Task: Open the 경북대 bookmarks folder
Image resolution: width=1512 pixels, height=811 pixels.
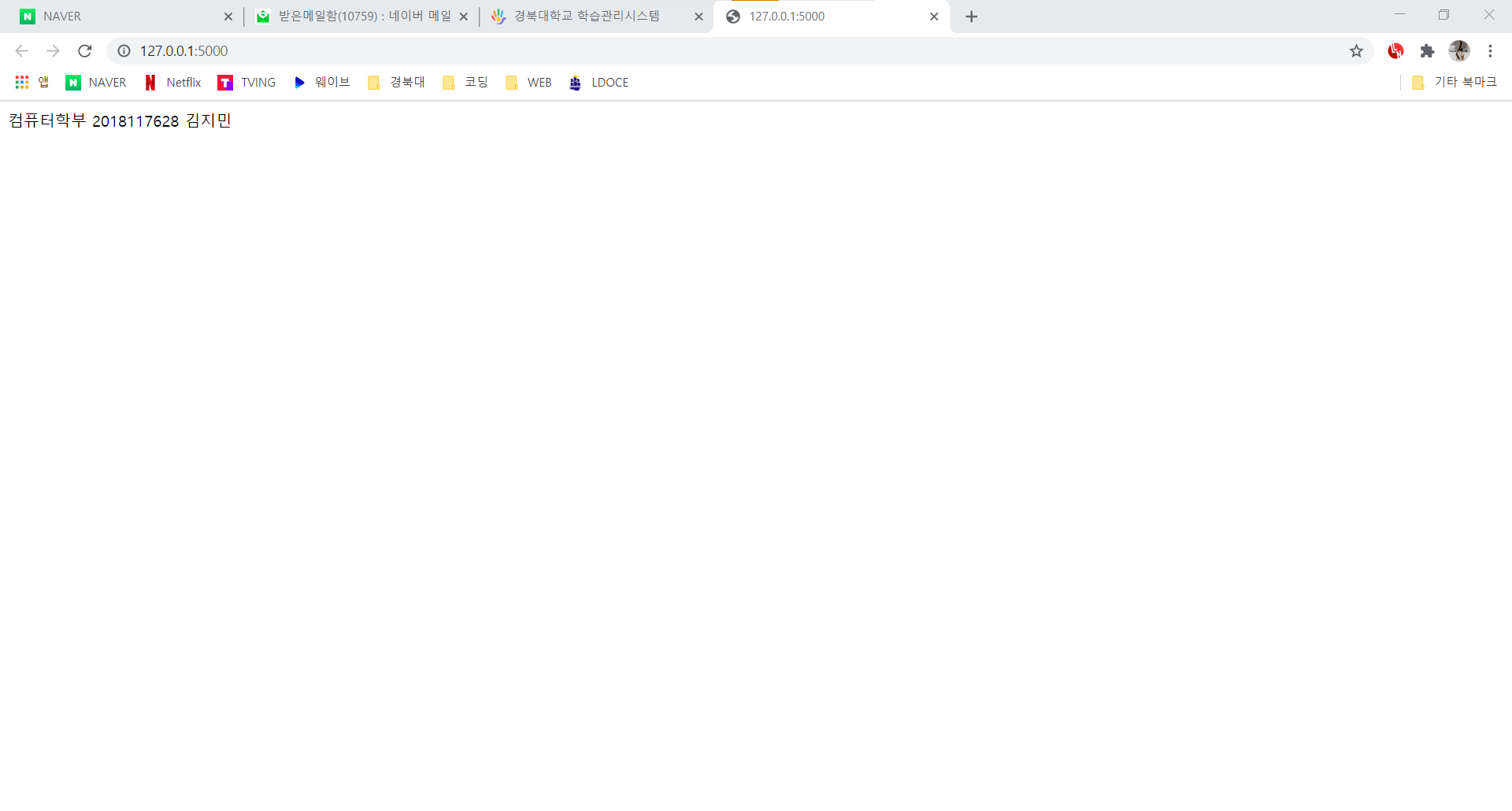Action: tap(396, 82)
